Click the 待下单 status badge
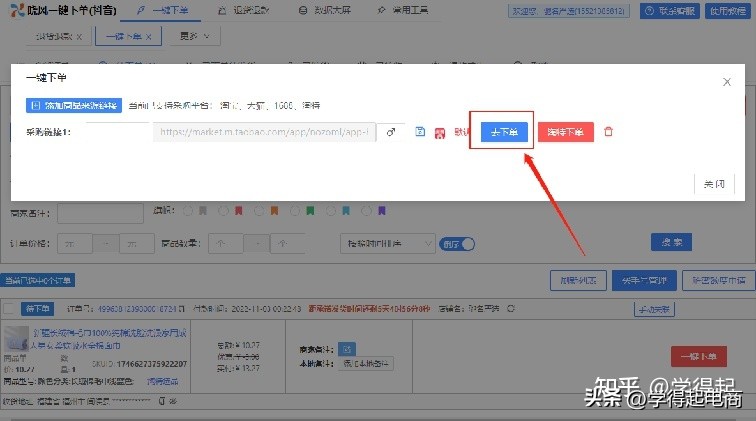The width and height of the screenshot is (756, 421). tap(37, 309)
